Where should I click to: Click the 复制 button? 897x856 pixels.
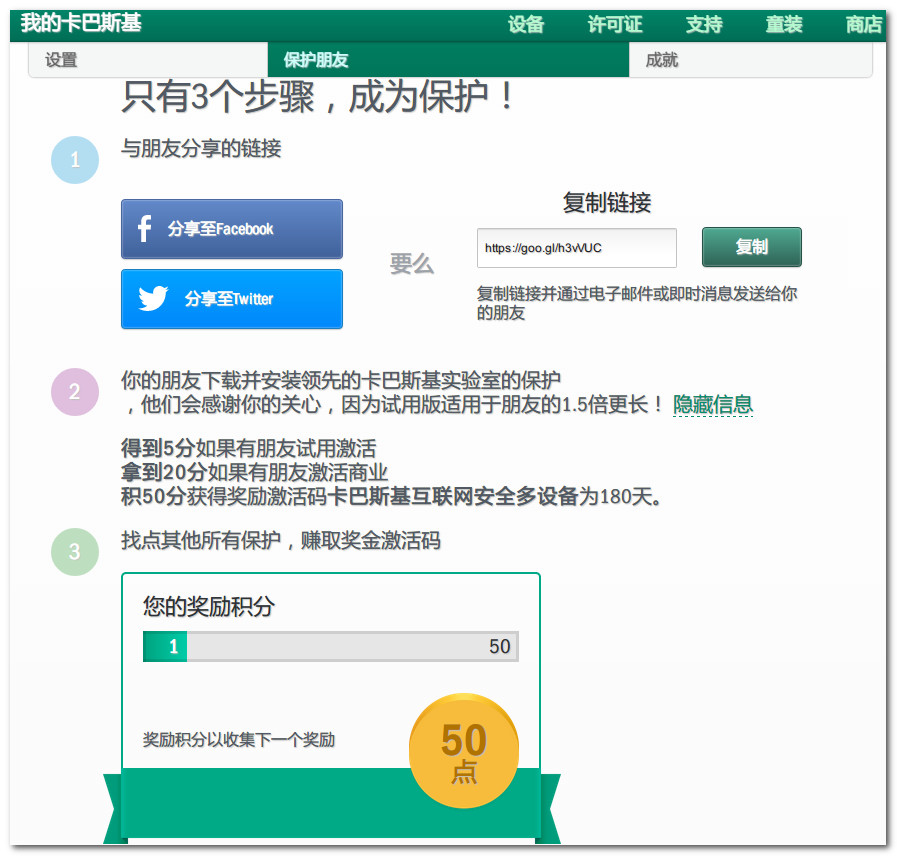pyautogui.click(x=752, y=247)
